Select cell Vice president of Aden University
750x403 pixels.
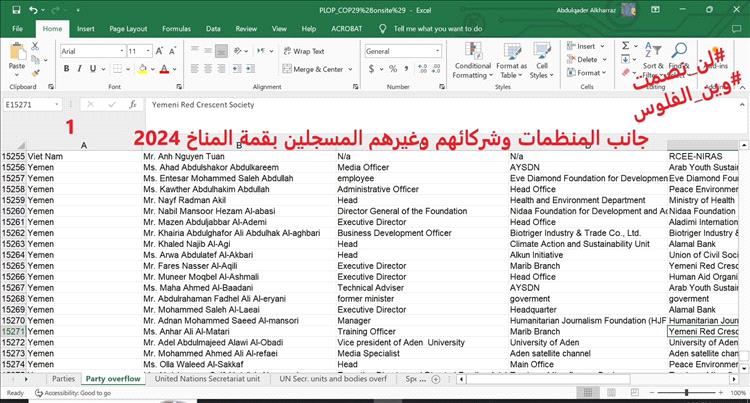tap(422, 342)
